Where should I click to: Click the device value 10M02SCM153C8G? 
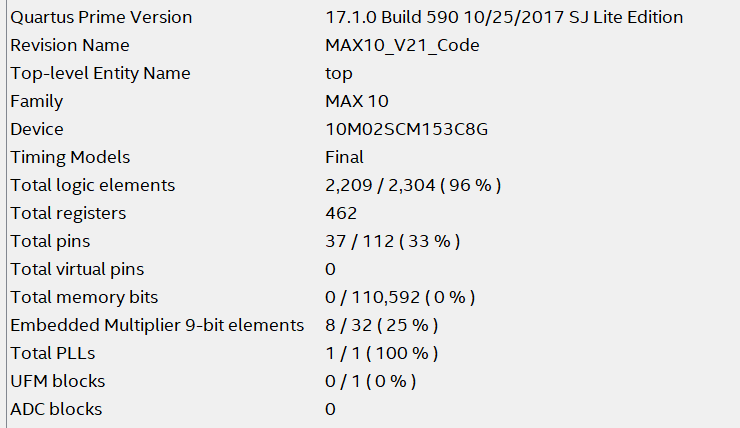pyautogui.click(x=407, y=129)
